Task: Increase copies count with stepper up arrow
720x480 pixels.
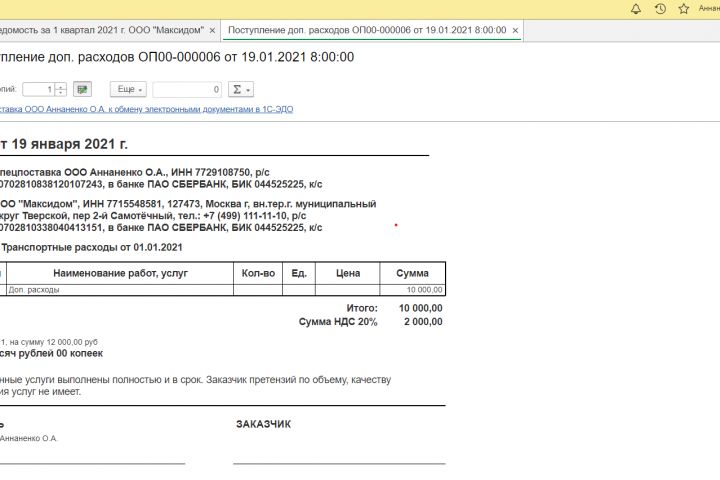Action: click(61, 86)
